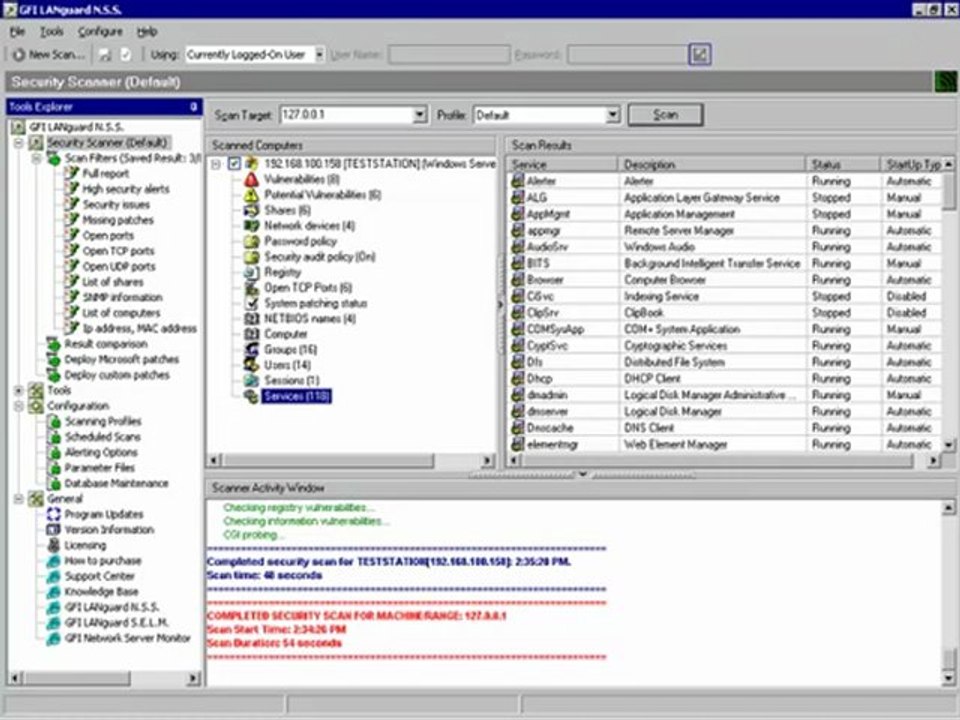Open the Using credentials dropdown

319,54
